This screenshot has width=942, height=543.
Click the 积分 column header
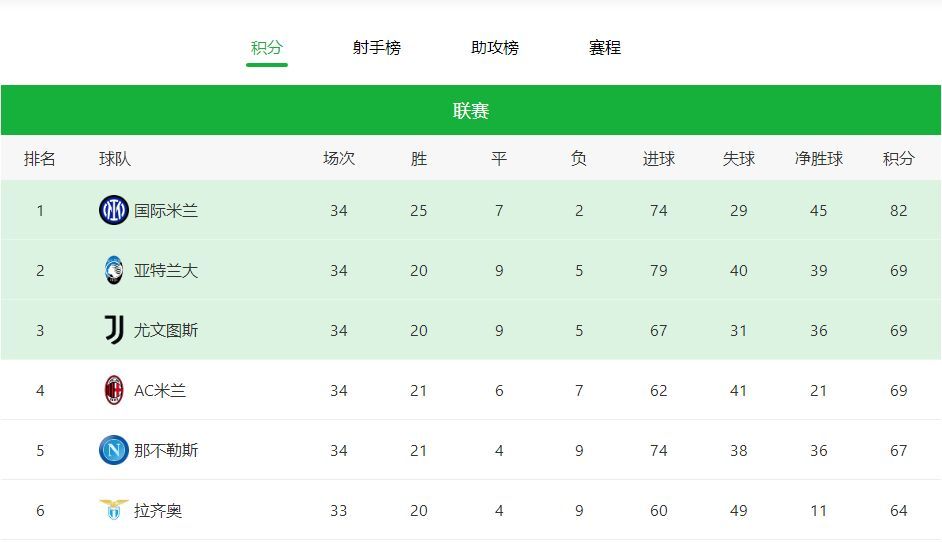899,159
